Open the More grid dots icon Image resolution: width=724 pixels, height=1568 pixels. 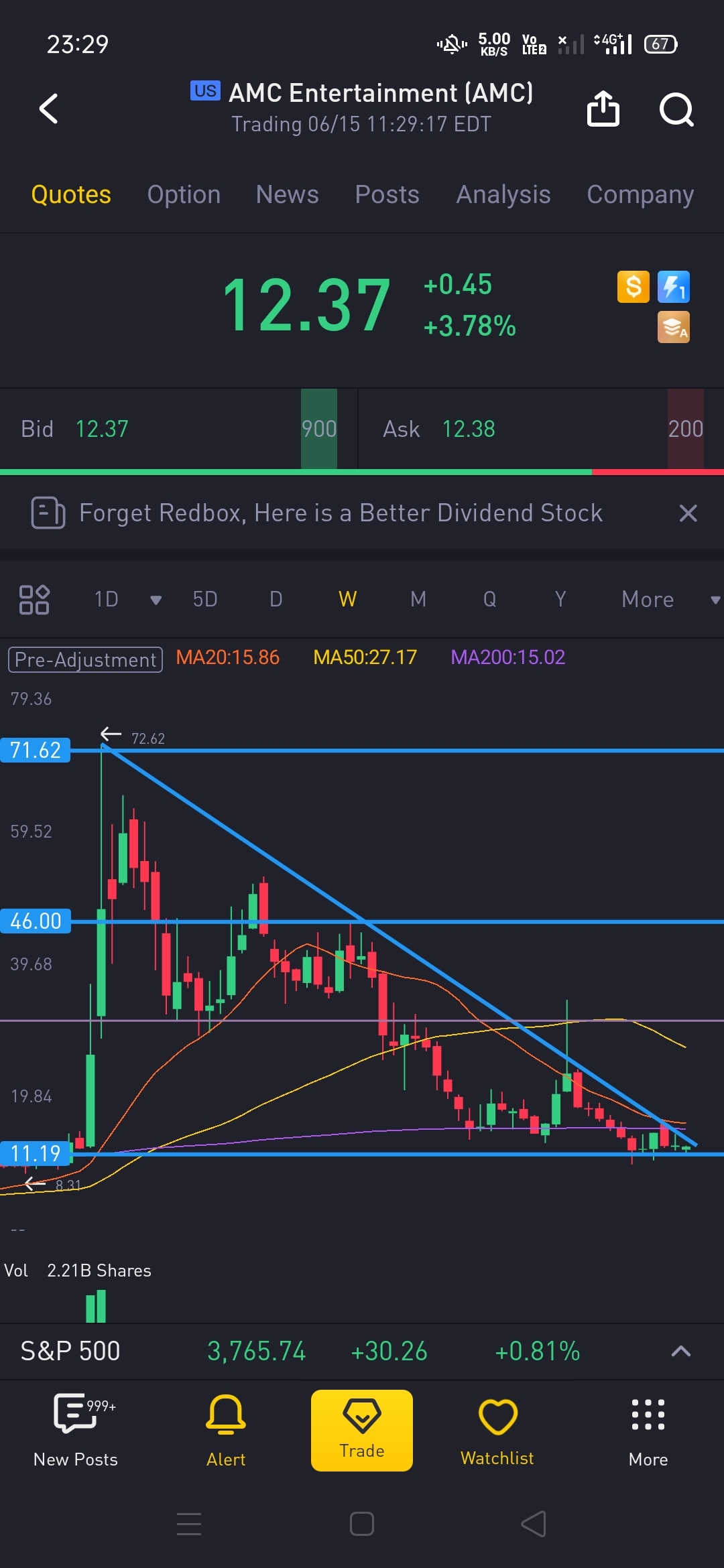648,1415
